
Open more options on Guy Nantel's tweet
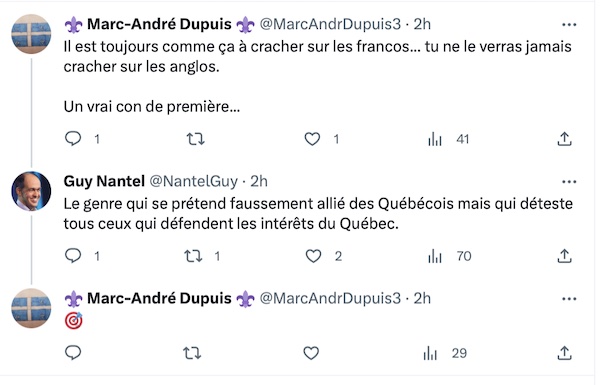click(569, 182)
